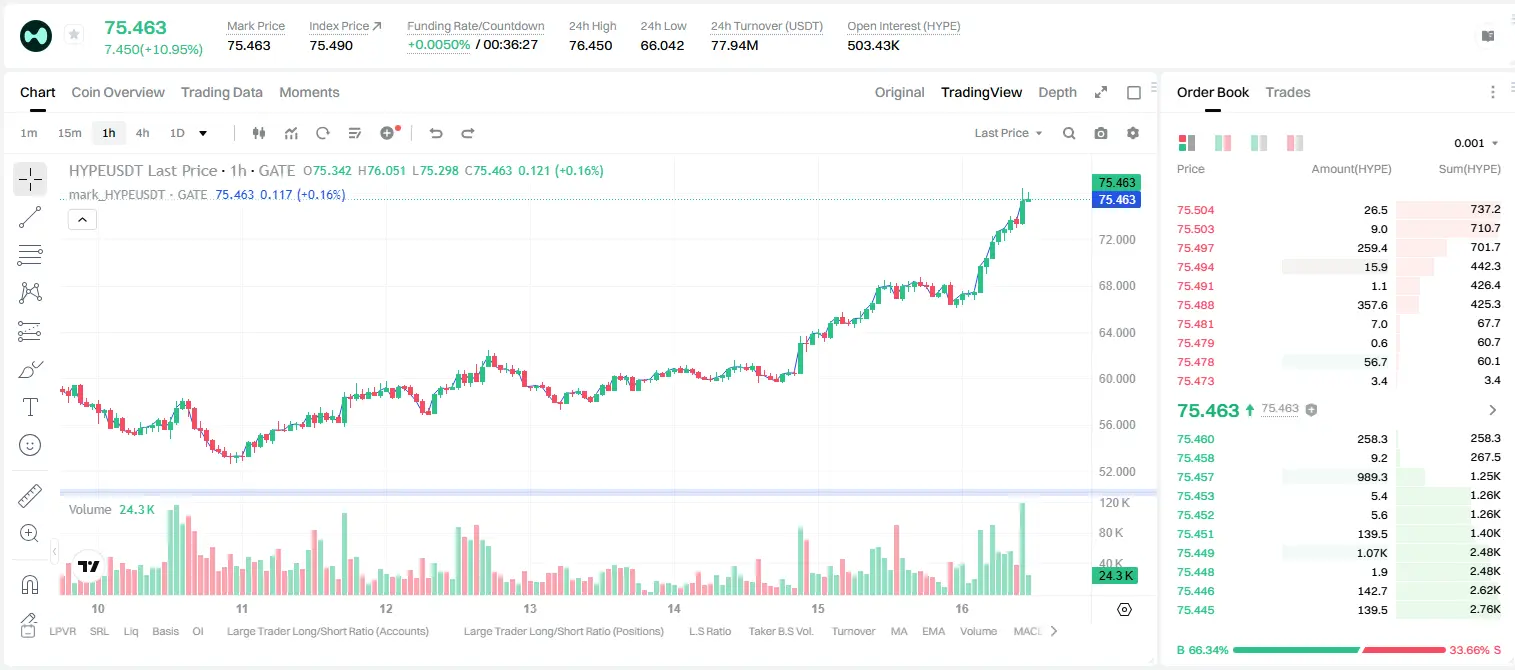Select the 4h timeframe button
Viewport: 1515px width, 670px height.
tap(142, 133)
